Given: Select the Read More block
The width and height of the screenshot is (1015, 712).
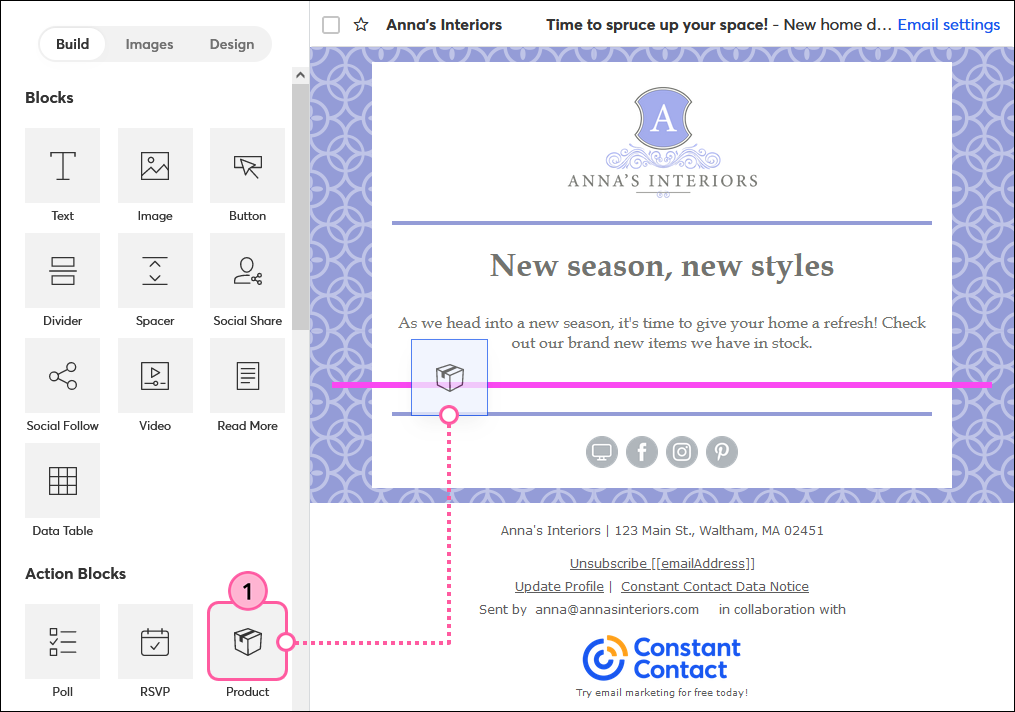Looking at the screenshot, I should [247, 375].
